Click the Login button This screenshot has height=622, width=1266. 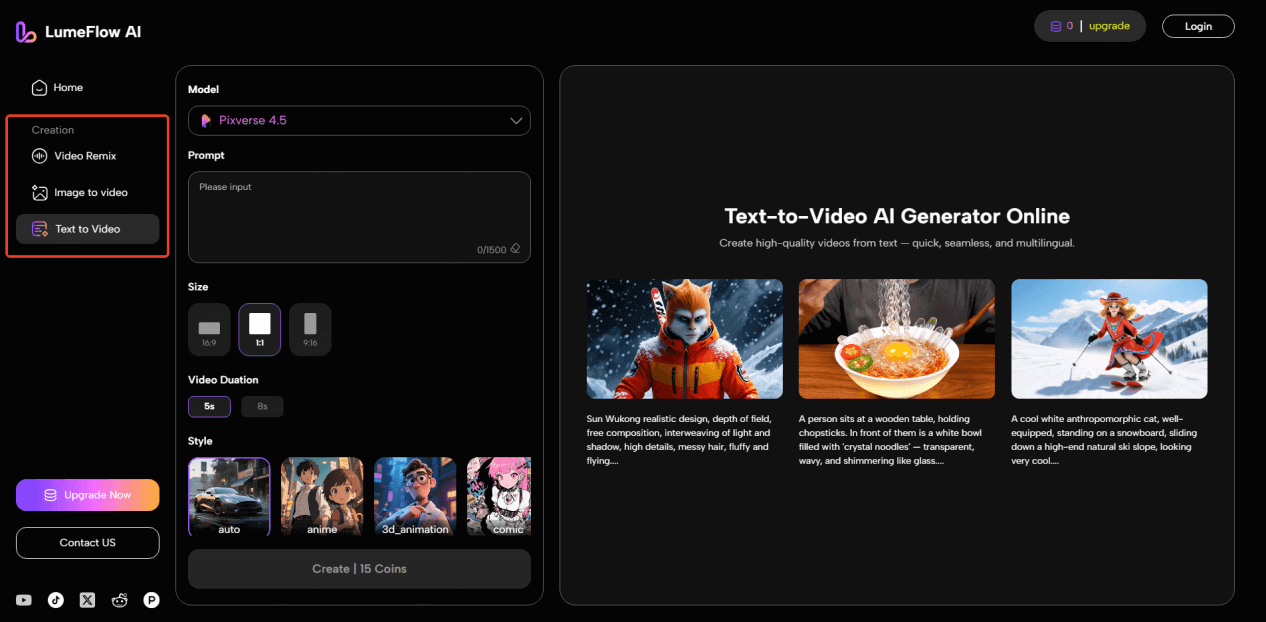click(x=1198, y=26)
